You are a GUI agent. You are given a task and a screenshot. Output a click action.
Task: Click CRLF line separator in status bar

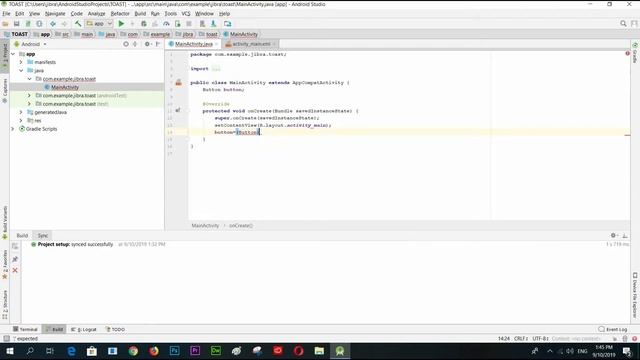pyautogui.click(x=521, y=339)
